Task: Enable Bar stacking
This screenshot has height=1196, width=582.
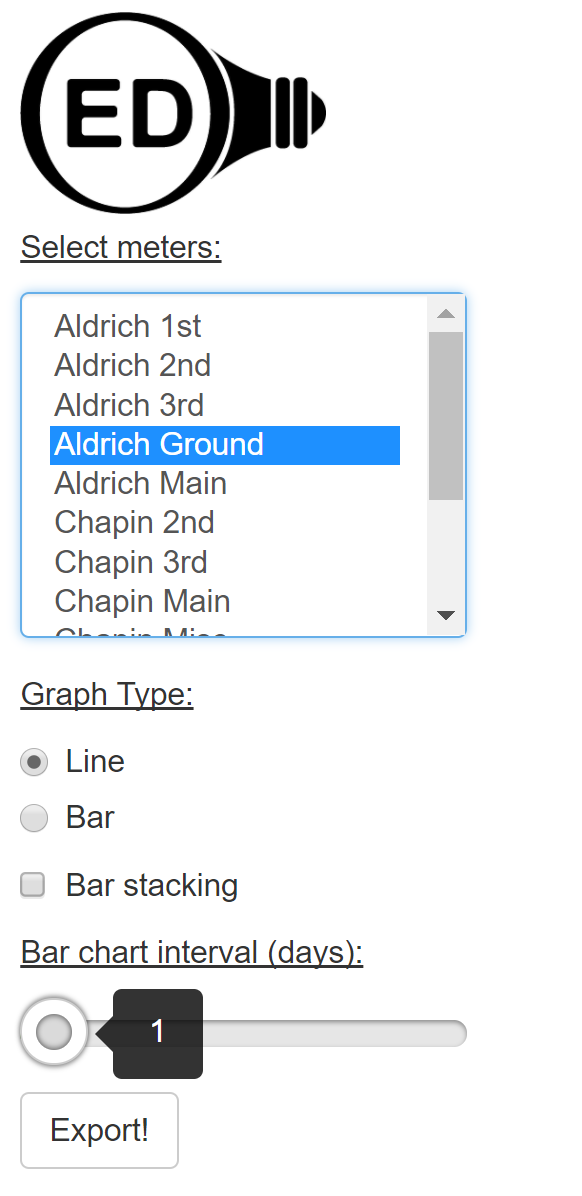Action: point(33,884)
